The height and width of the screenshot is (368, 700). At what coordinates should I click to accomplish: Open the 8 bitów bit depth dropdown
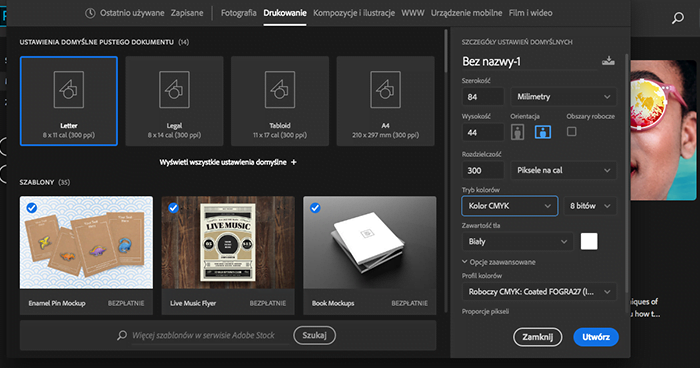pos(590,206)
